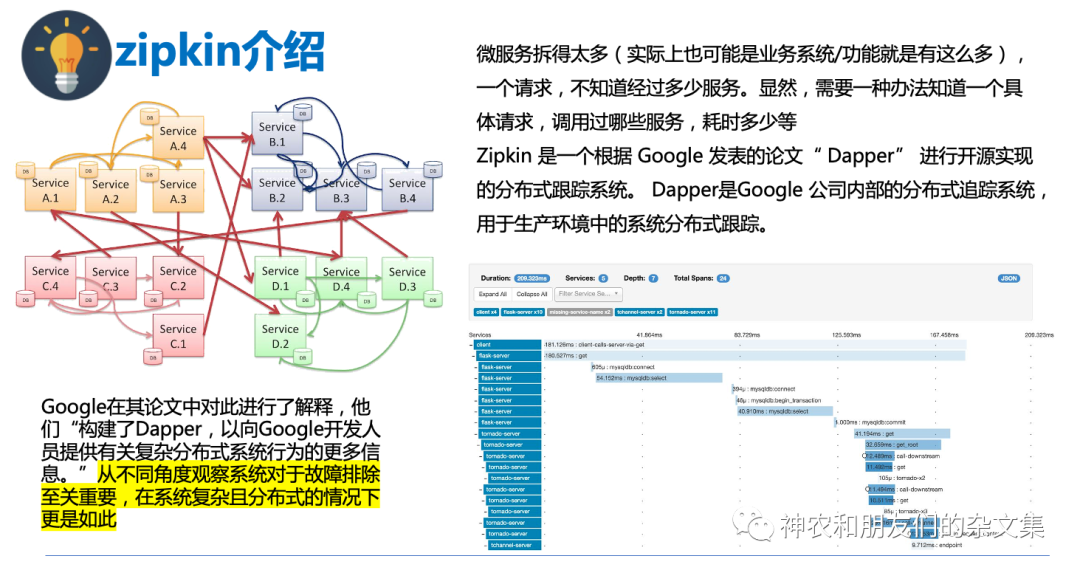Viewport: 1080px width, 573px height.
Task: Select the client x4 service tag
Action: point(486,312)
